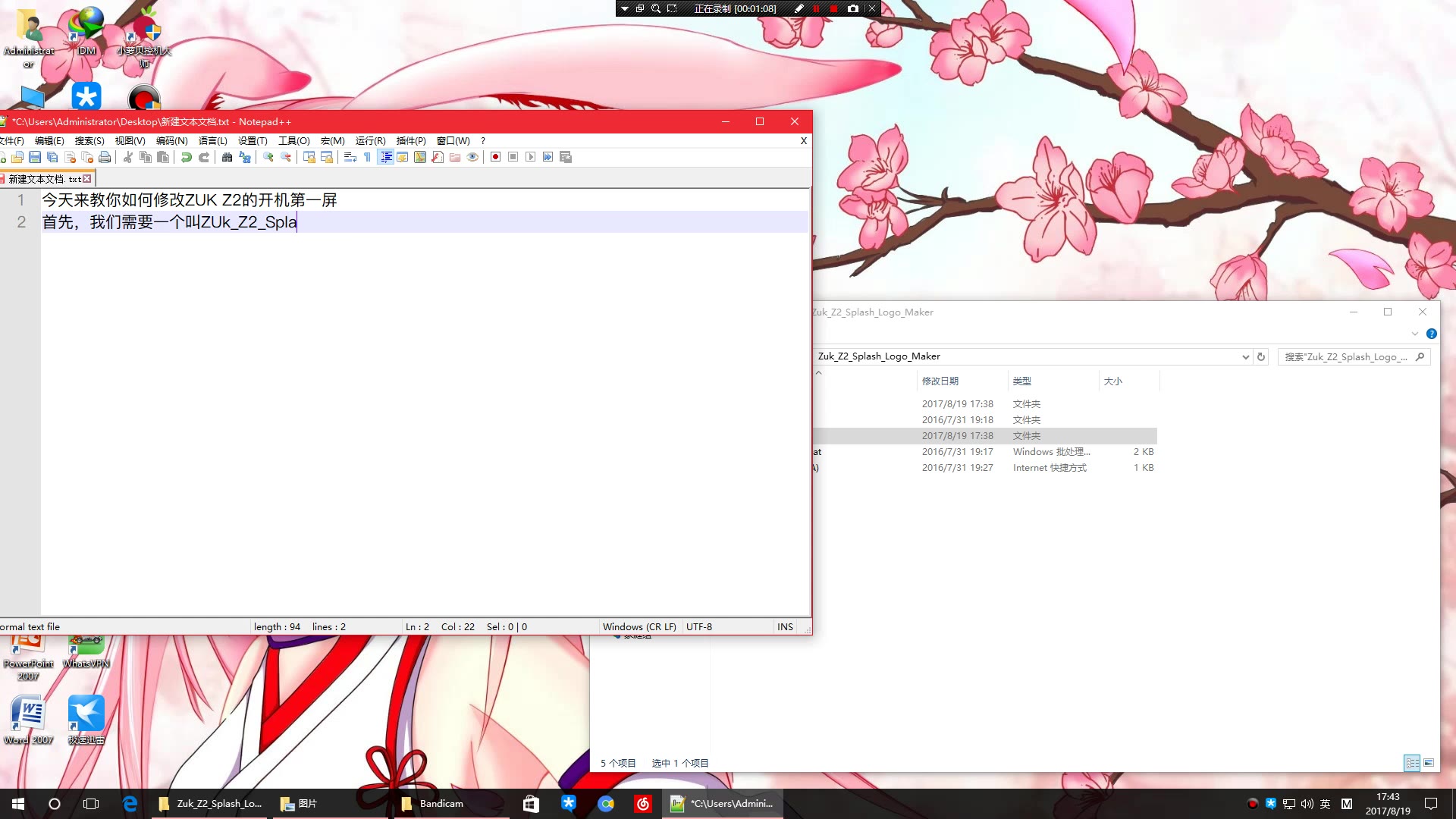Click the user-defined language toolbar icon
This screenshot has height=819, width=1456.
click(x=403, y=157)
